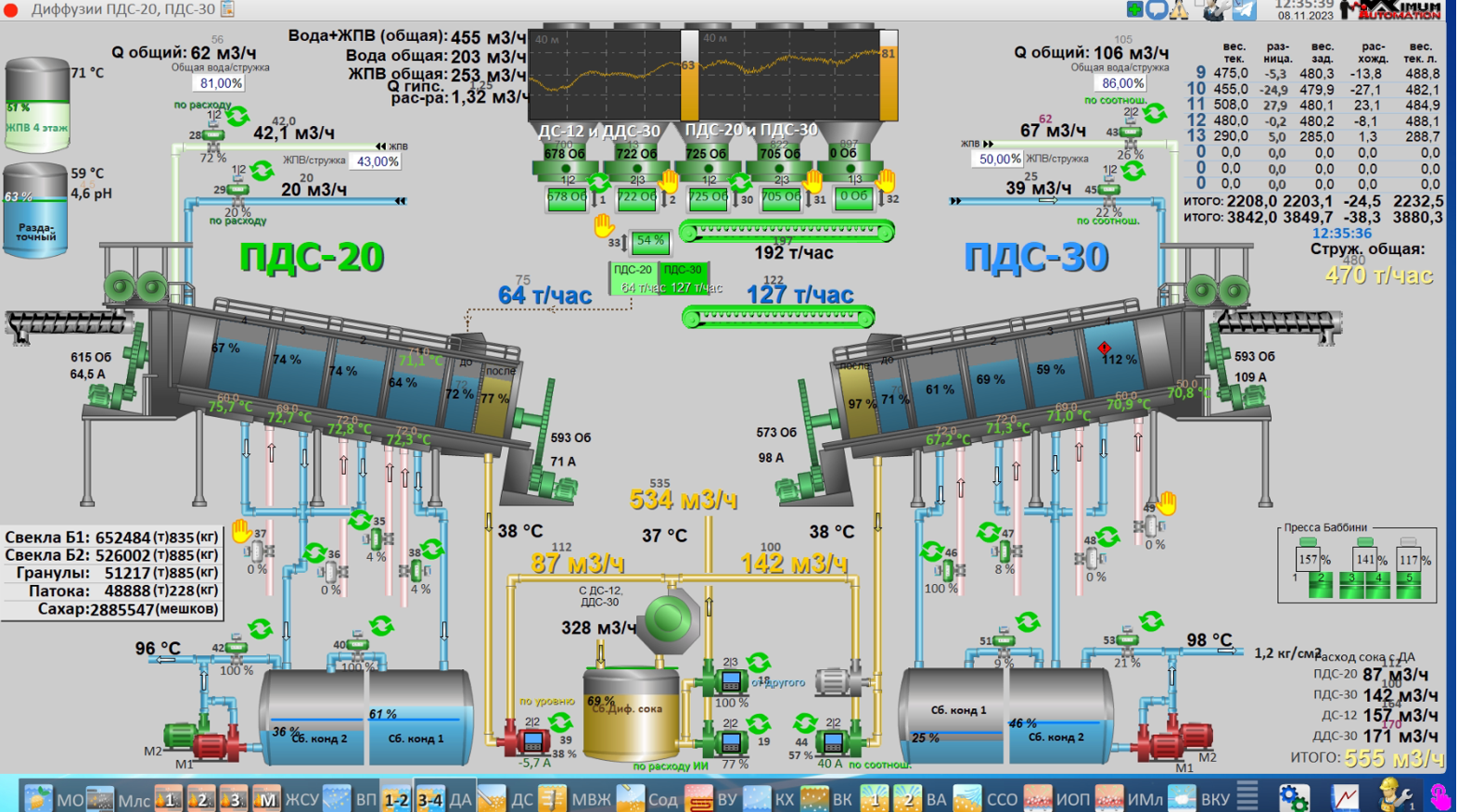1458x812 pixels.
Task: Open the ЖПВ 4 этаж tank level
Action: [37, 106]
